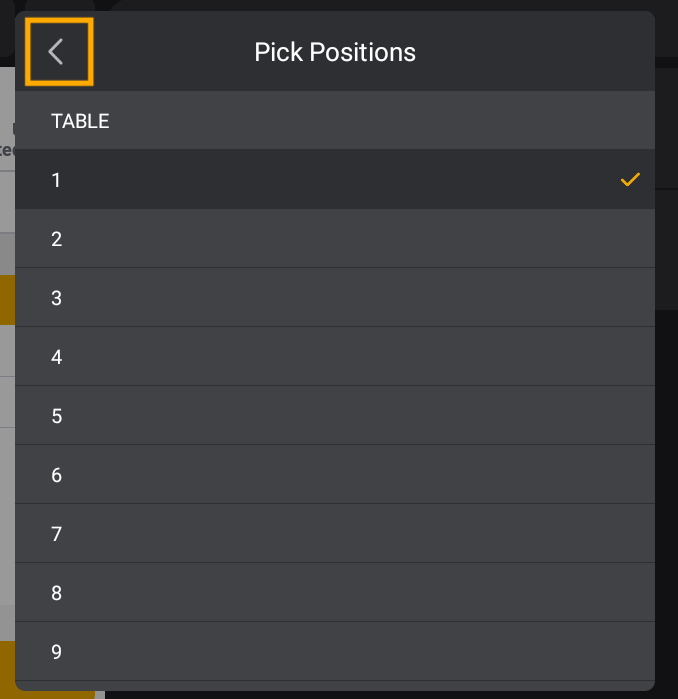The height and width of the screenshot is (699, 678).
Task: Go back using the left chevron arrow
Action: [58, 52]
